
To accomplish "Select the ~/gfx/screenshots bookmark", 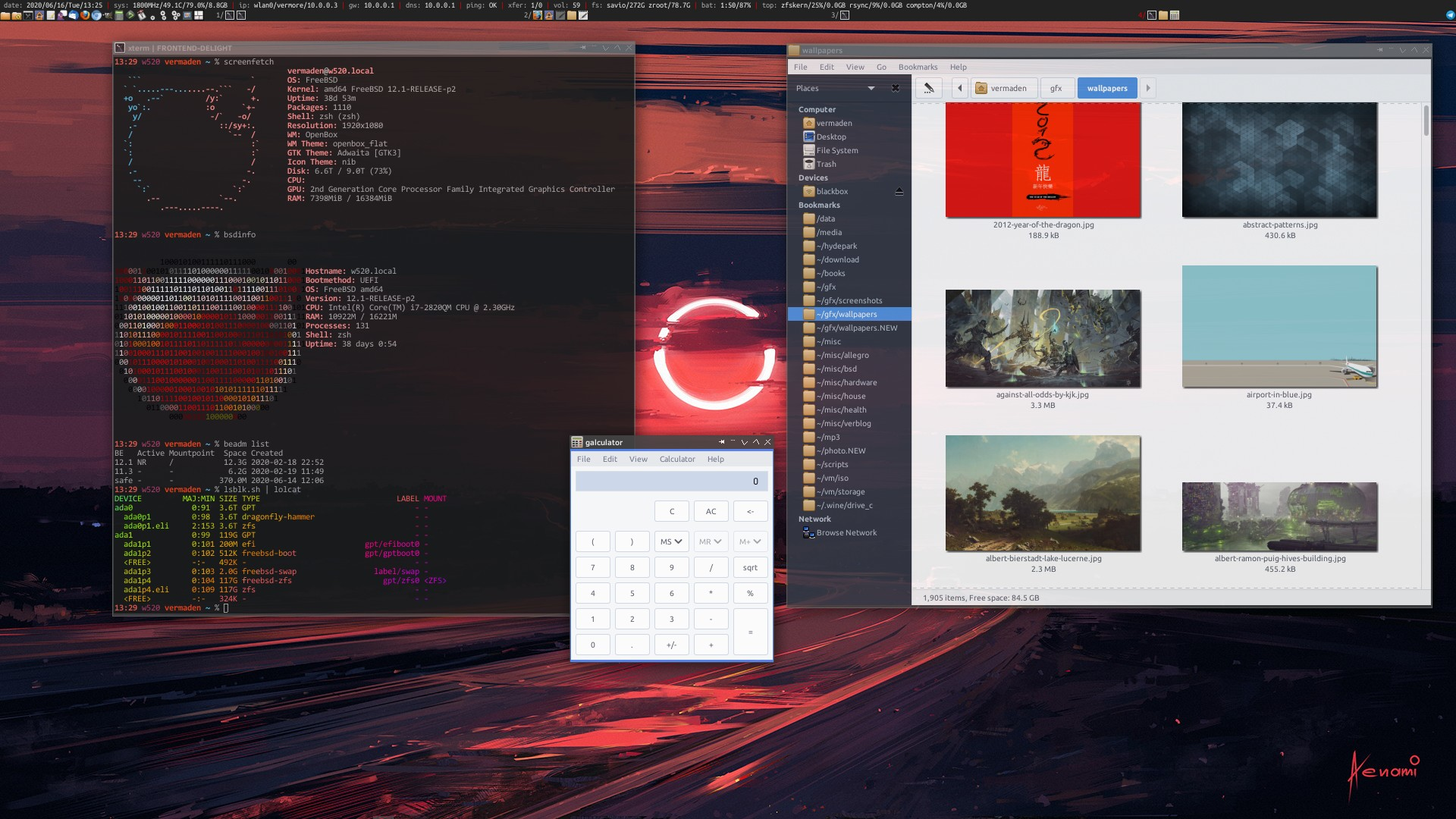I will pyautogui.click(x=849, y=300).
